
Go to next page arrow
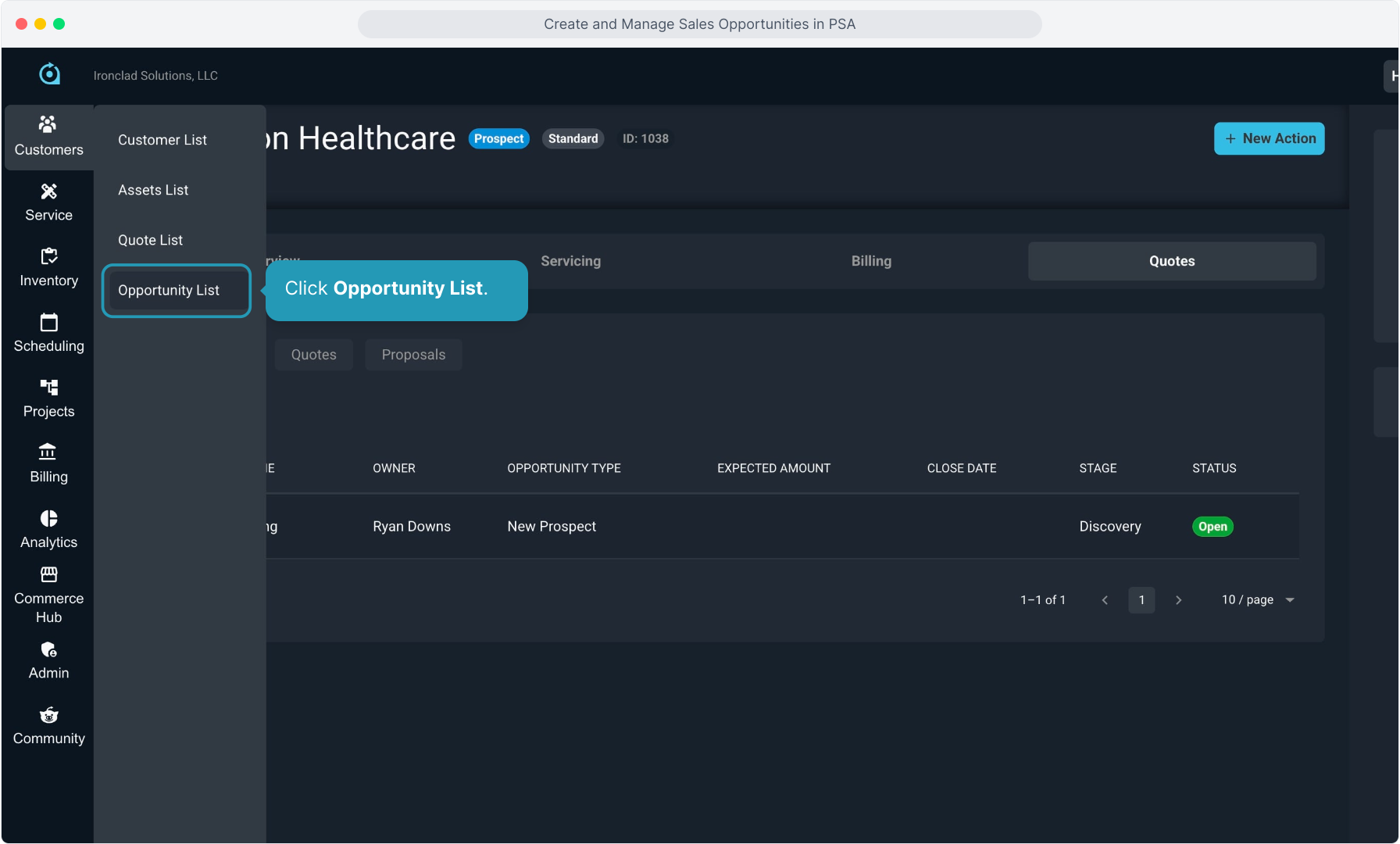(x=1178, y=599)
